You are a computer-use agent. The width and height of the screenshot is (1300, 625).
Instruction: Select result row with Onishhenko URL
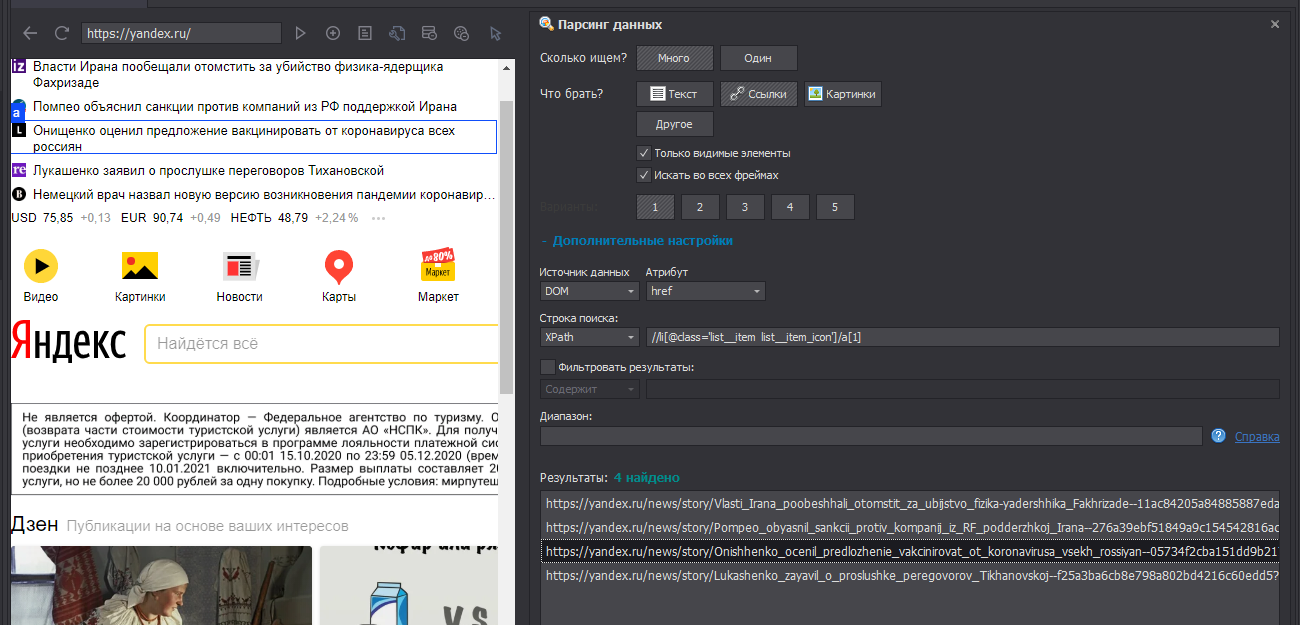[910, 551]
